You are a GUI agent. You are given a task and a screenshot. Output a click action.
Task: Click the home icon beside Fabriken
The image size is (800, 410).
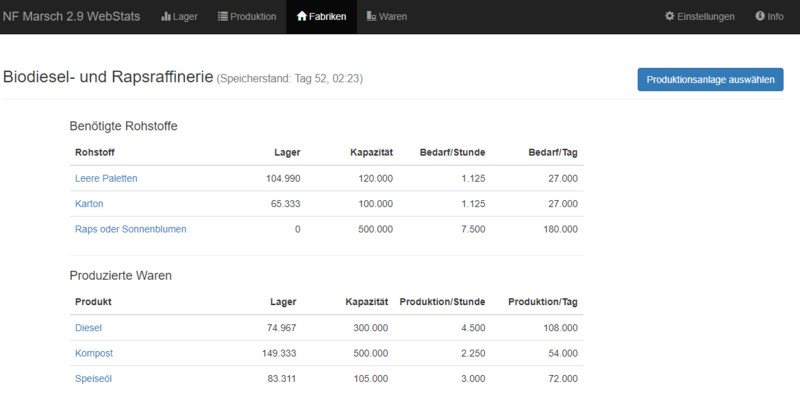coord(302,17)
